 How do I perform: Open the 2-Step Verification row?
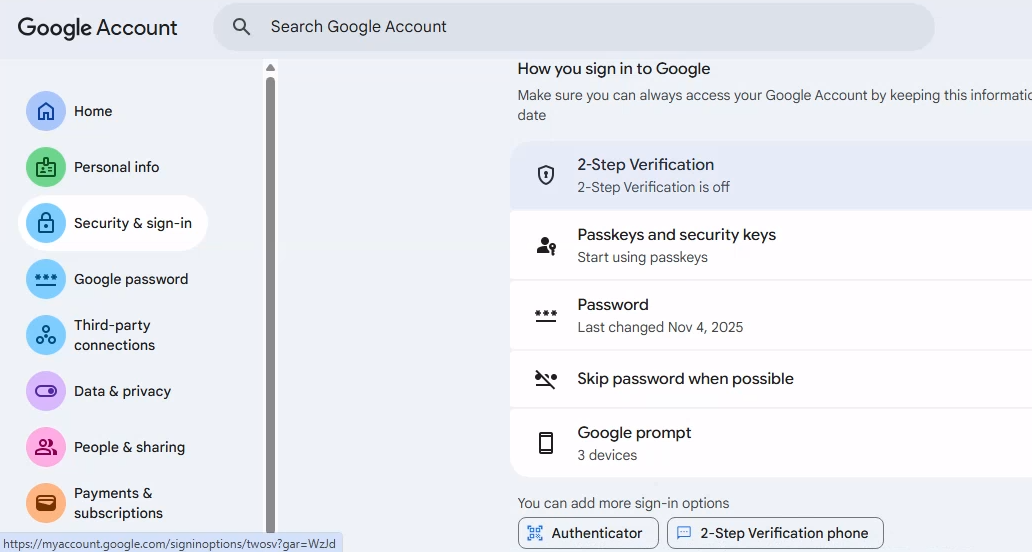[x=771, y=175]
